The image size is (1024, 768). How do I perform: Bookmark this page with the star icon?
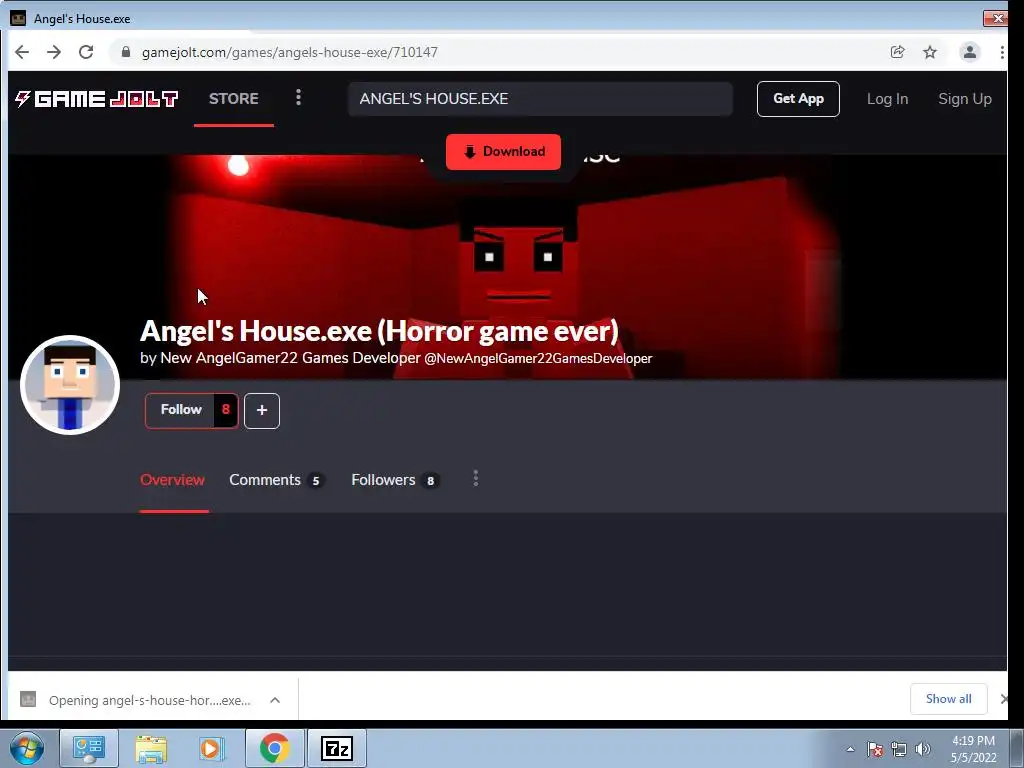930,52
